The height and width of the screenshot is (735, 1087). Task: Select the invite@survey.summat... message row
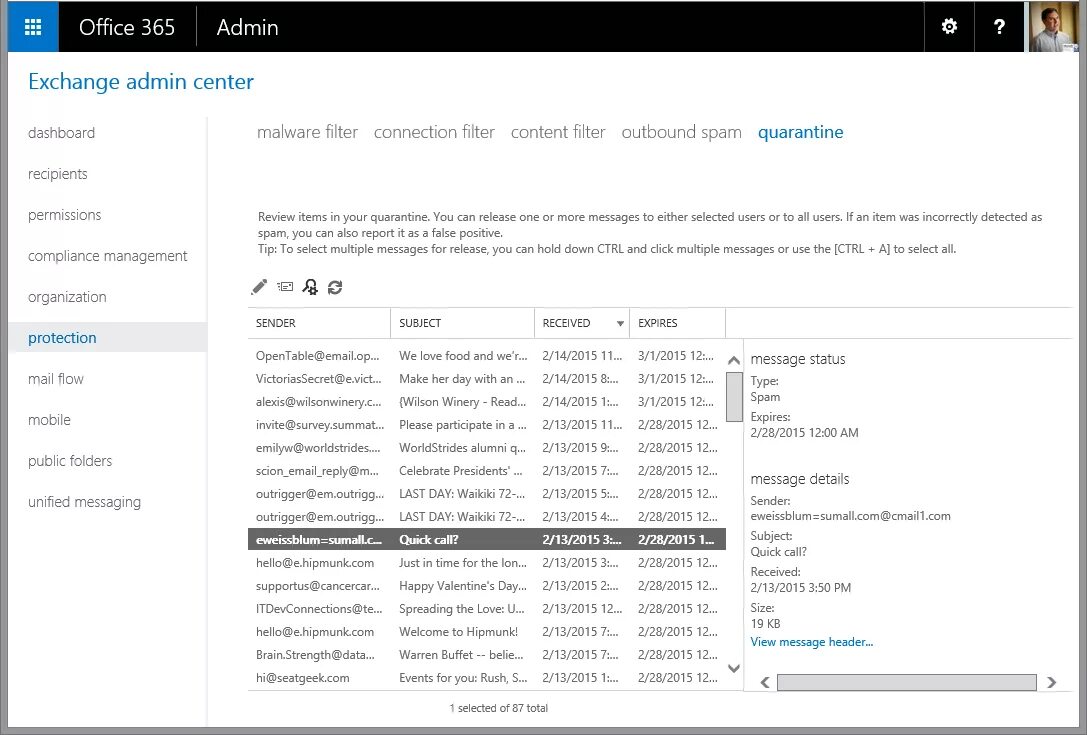[487, 424]
